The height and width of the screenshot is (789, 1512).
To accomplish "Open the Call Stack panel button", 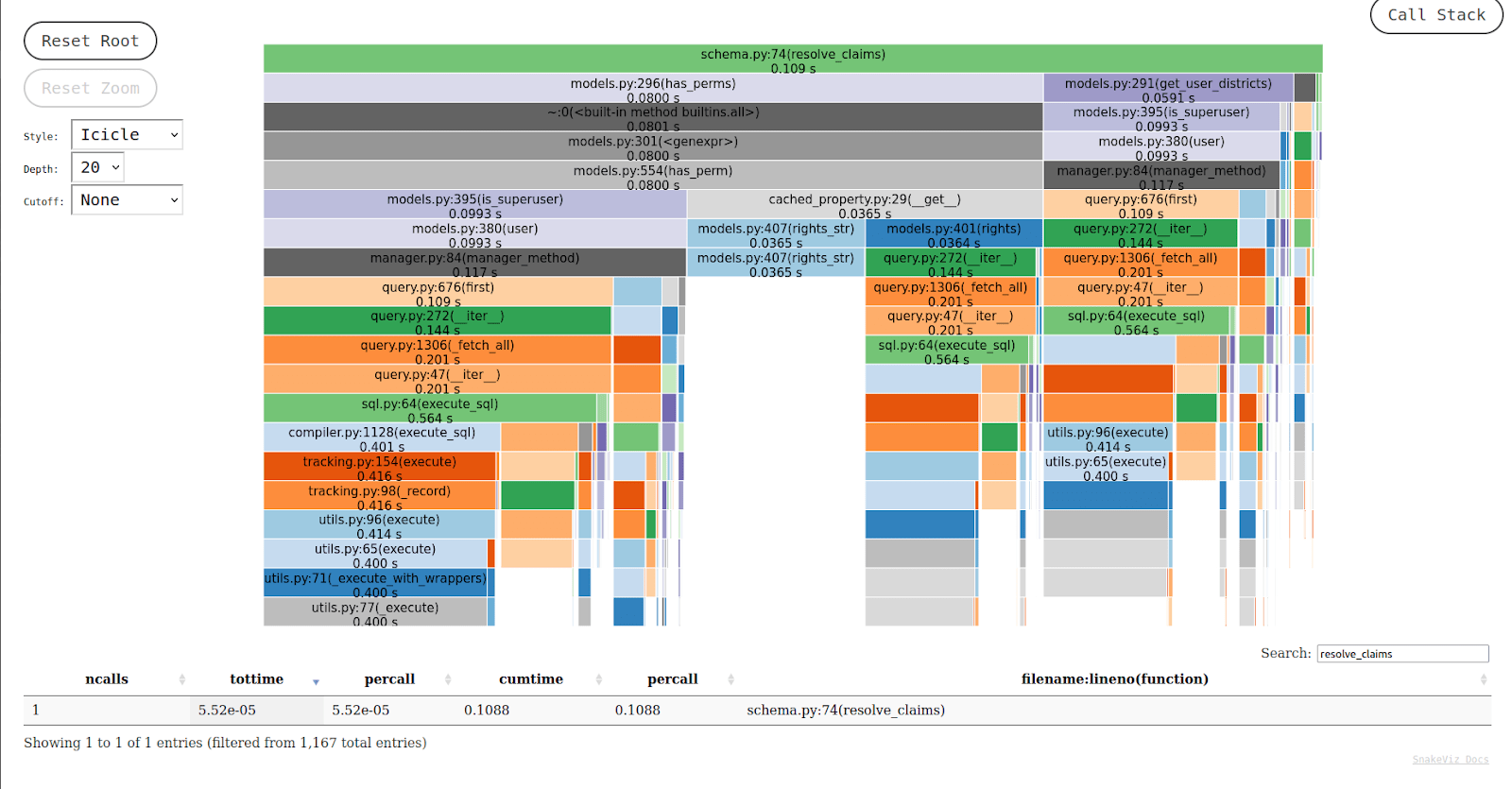I will pos(1436,15).
